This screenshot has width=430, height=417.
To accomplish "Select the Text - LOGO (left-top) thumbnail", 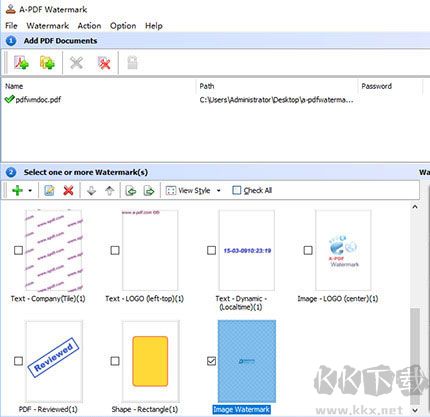I will click(150, 250).
